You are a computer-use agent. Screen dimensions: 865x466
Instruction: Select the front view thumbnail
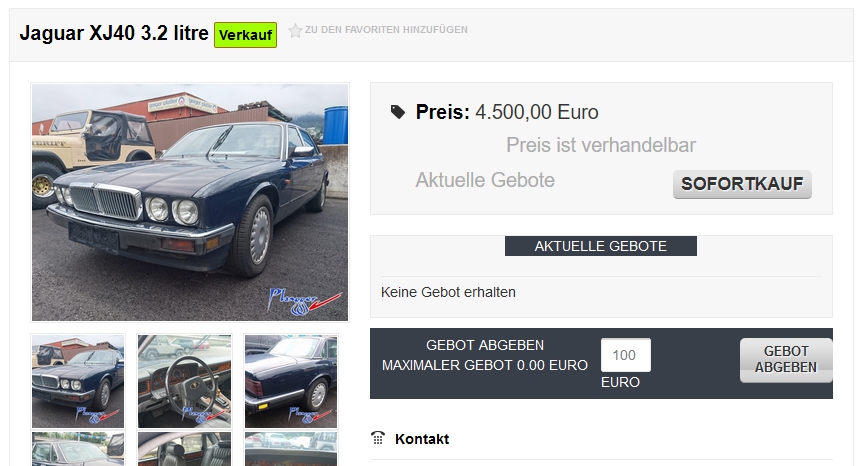click(78, 381)
